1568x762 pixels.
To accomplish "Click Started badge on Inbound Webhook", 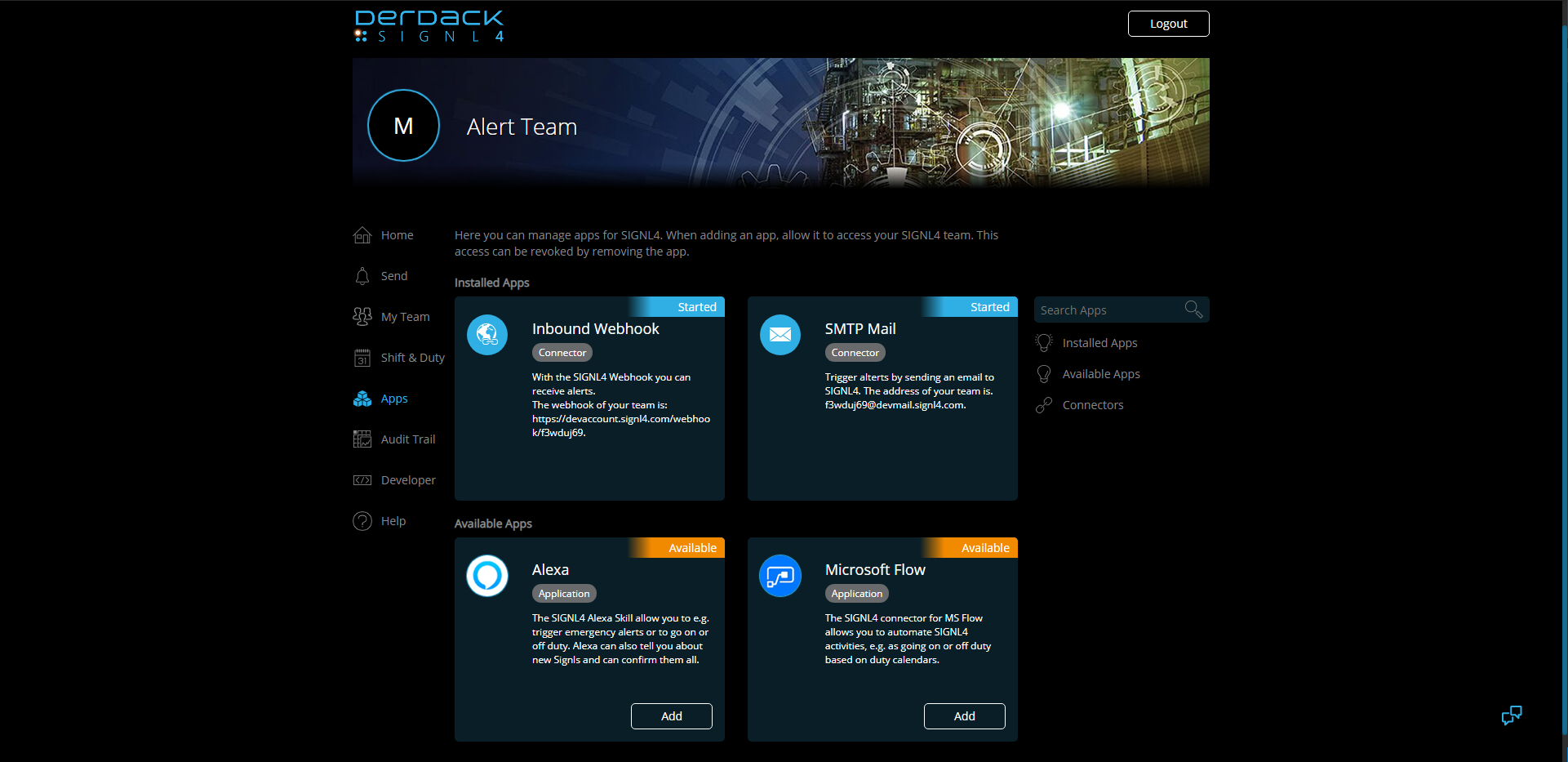I will tap(677, 307).
